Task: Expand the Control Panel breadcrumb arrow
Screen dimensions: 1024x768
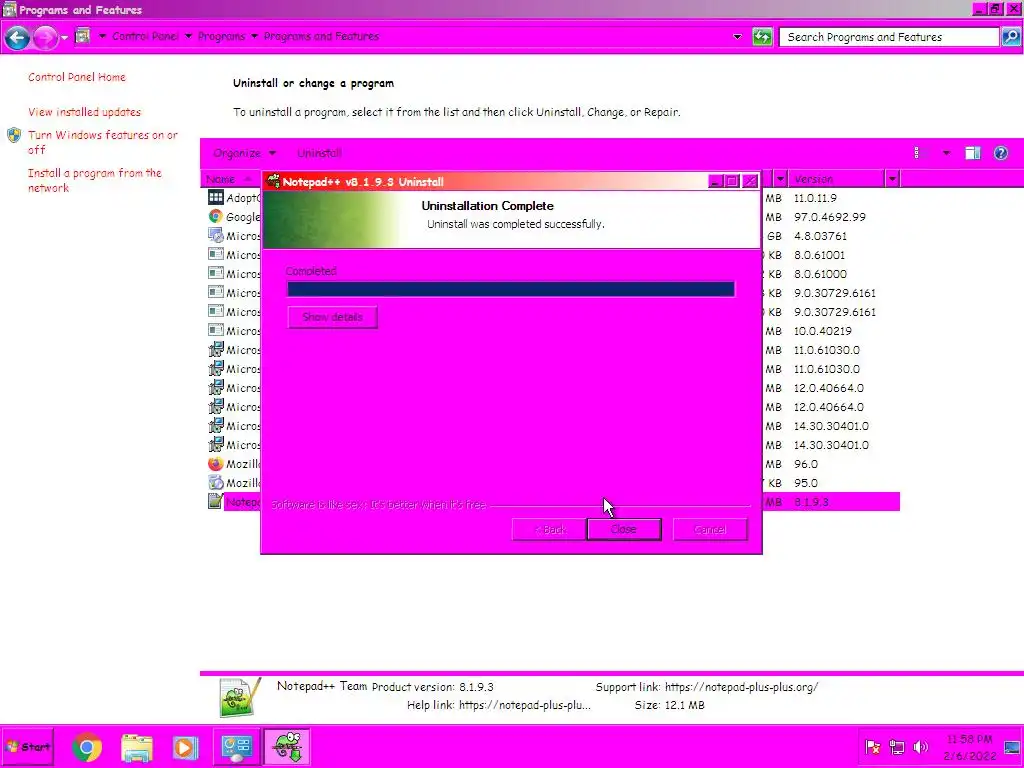Action: point(188,36)
